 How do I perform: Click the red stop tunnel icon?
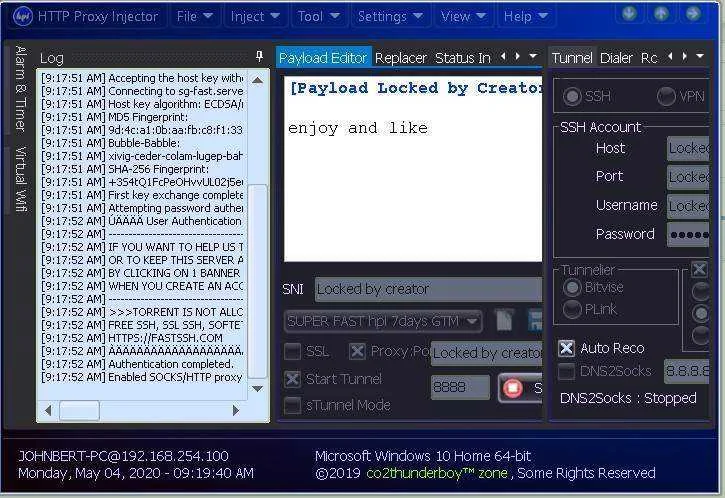512,387
